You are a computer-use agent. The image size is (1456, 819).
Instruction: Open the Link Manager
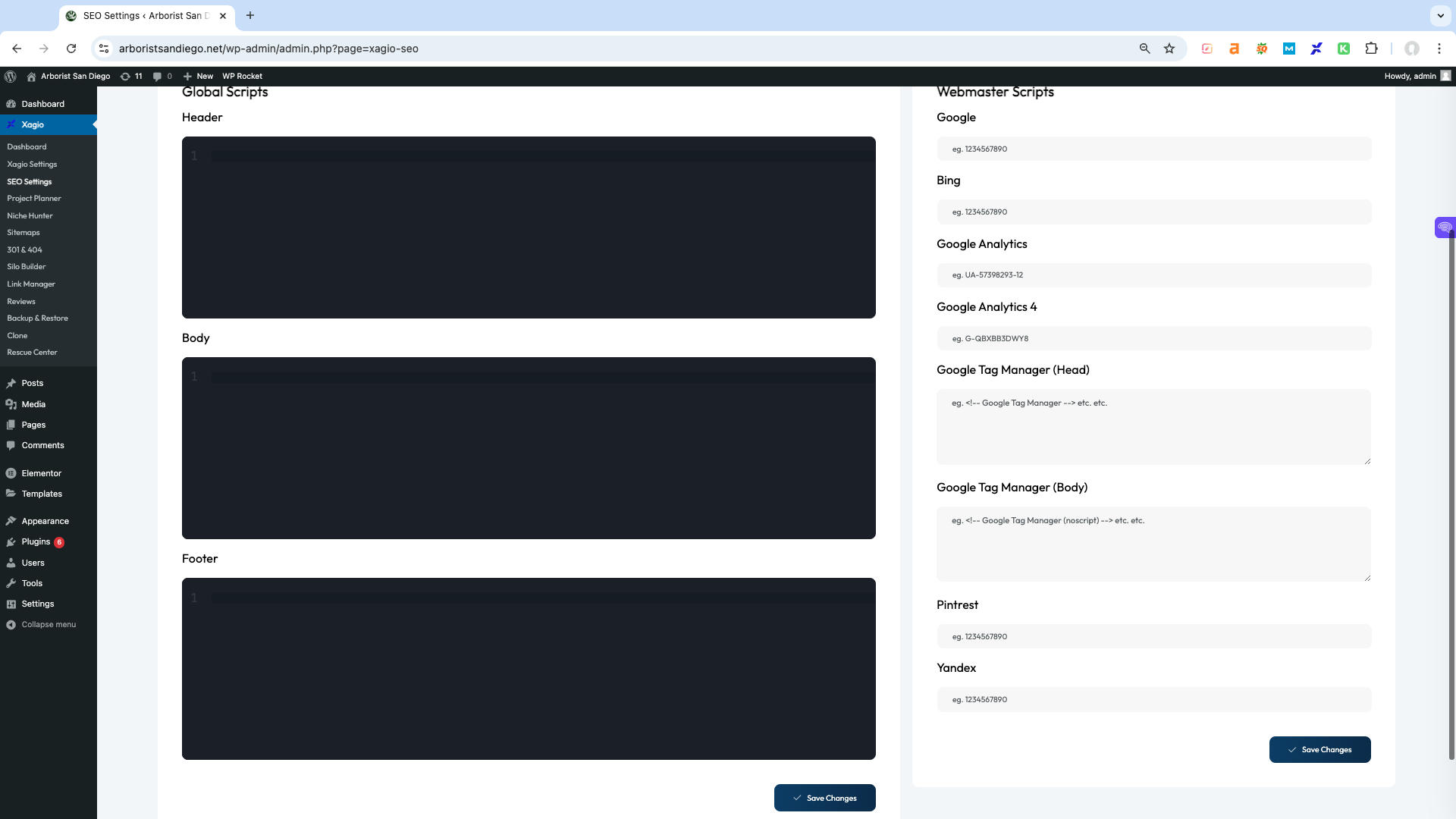pos(31,284)
